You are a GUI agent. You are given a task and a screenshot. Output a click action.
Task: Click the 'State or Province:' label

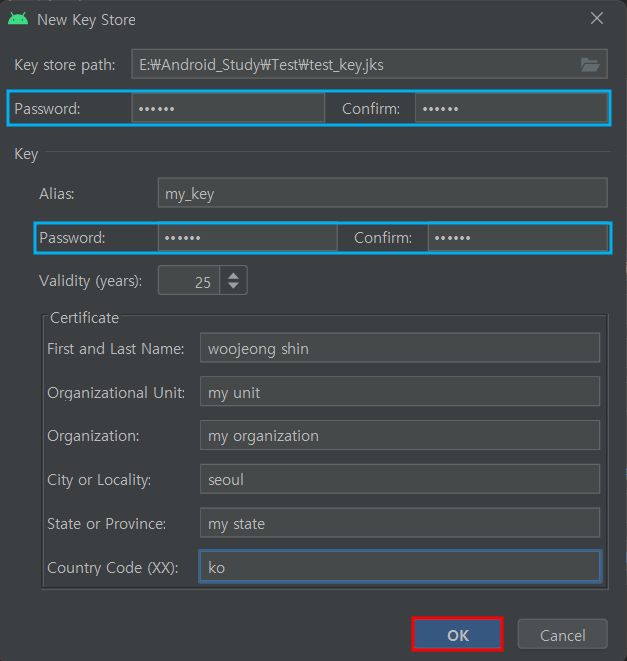(106, 524)
